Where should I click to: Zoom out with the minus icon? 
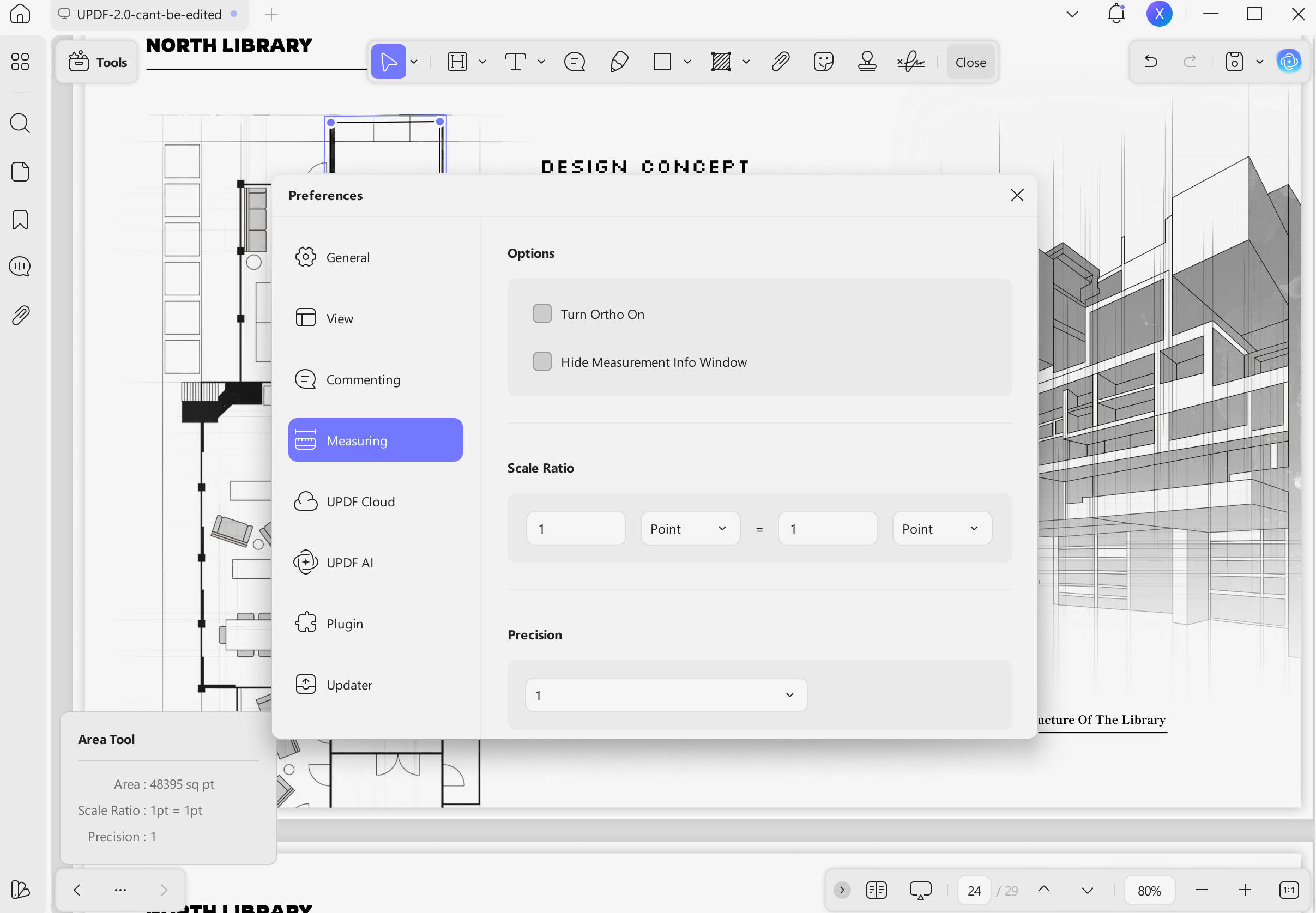1202,890
